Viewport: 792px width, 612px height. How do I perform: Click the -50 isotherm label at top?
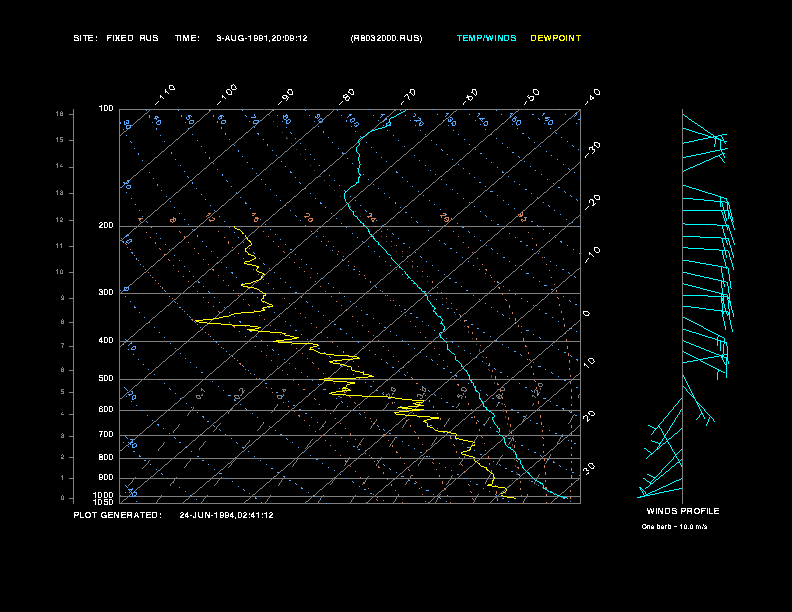click(x=531, y=96)
